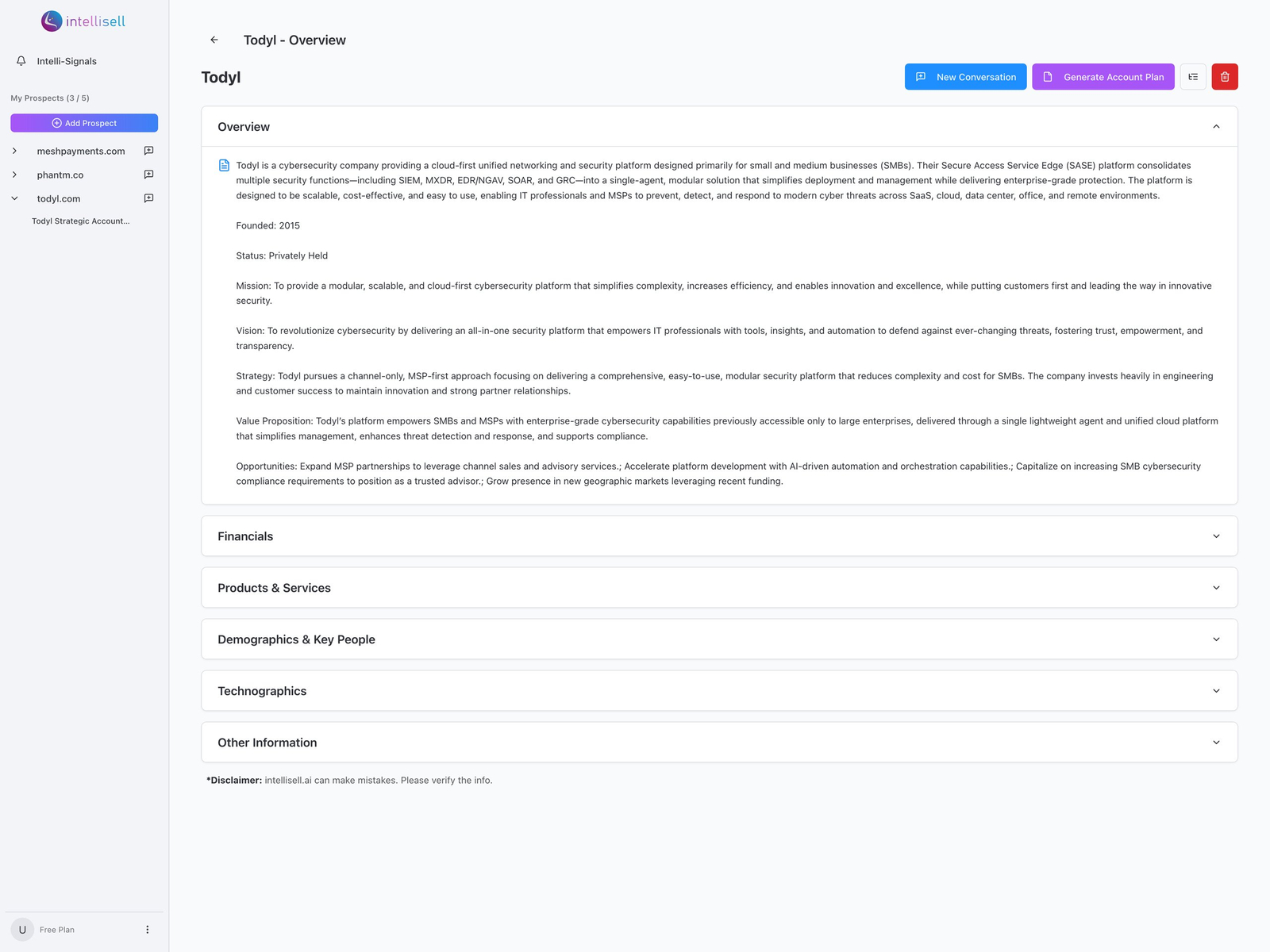1270x952 pixels.
Task: Expand Demographics & Key People section
Action: [719, 639]
